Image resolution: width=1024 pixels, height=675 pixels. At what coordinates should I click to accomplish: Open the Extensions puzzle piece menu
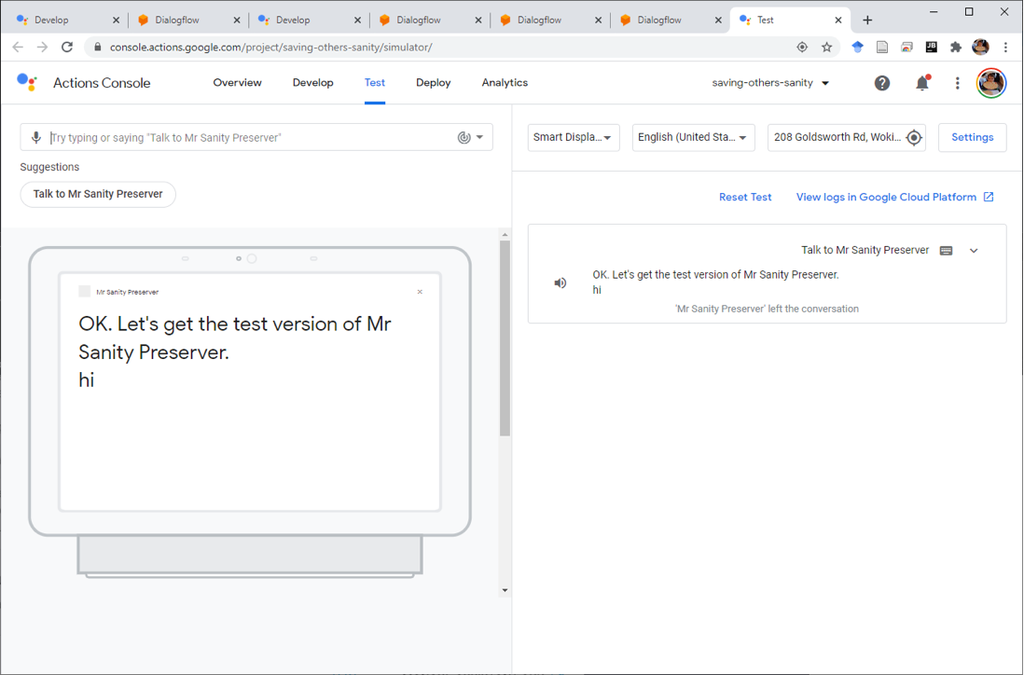point(955,47)
